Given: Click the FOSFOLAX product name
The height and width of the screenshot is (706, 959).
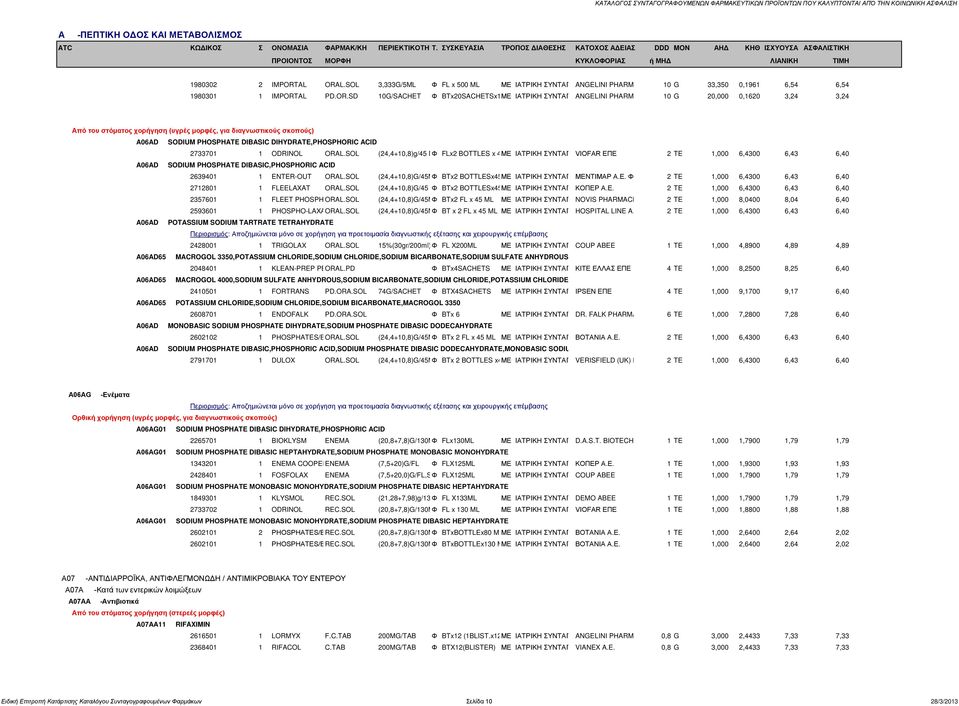Looking at the screenshot, I should tap(289, 475).
